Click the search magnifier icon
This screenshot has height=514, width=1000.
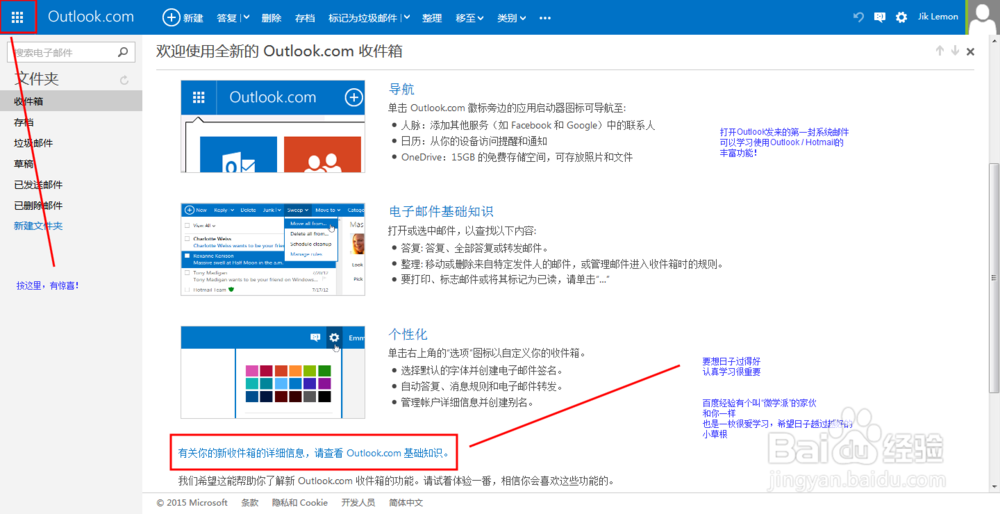123,52
